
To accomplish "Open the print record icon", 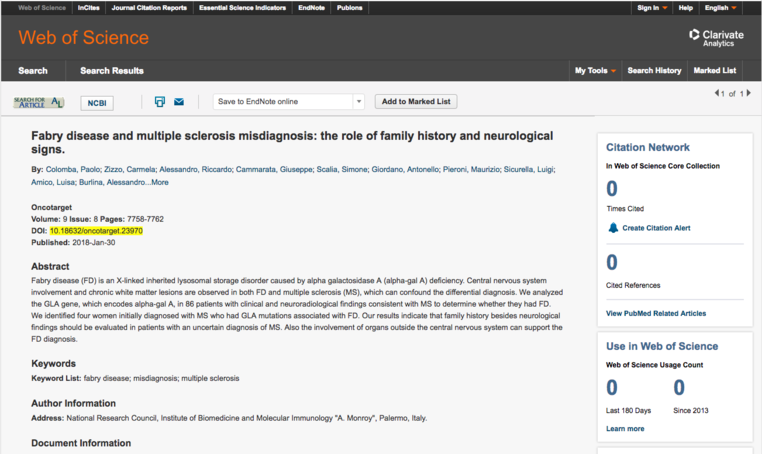I will [160, 102].
